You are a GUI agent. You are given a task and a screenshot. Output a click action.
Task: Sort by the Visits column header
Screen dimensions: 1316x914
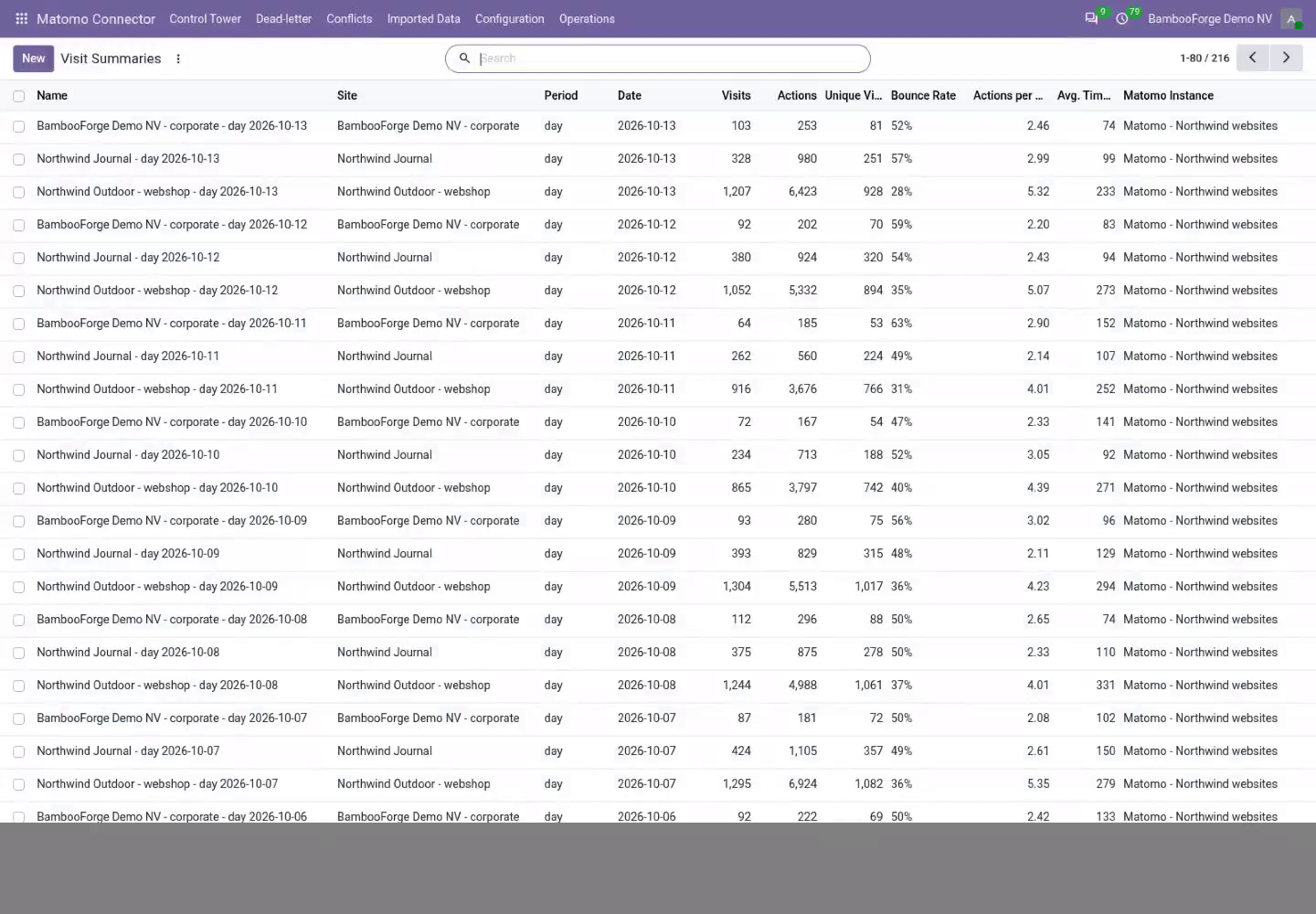[736, 95]
